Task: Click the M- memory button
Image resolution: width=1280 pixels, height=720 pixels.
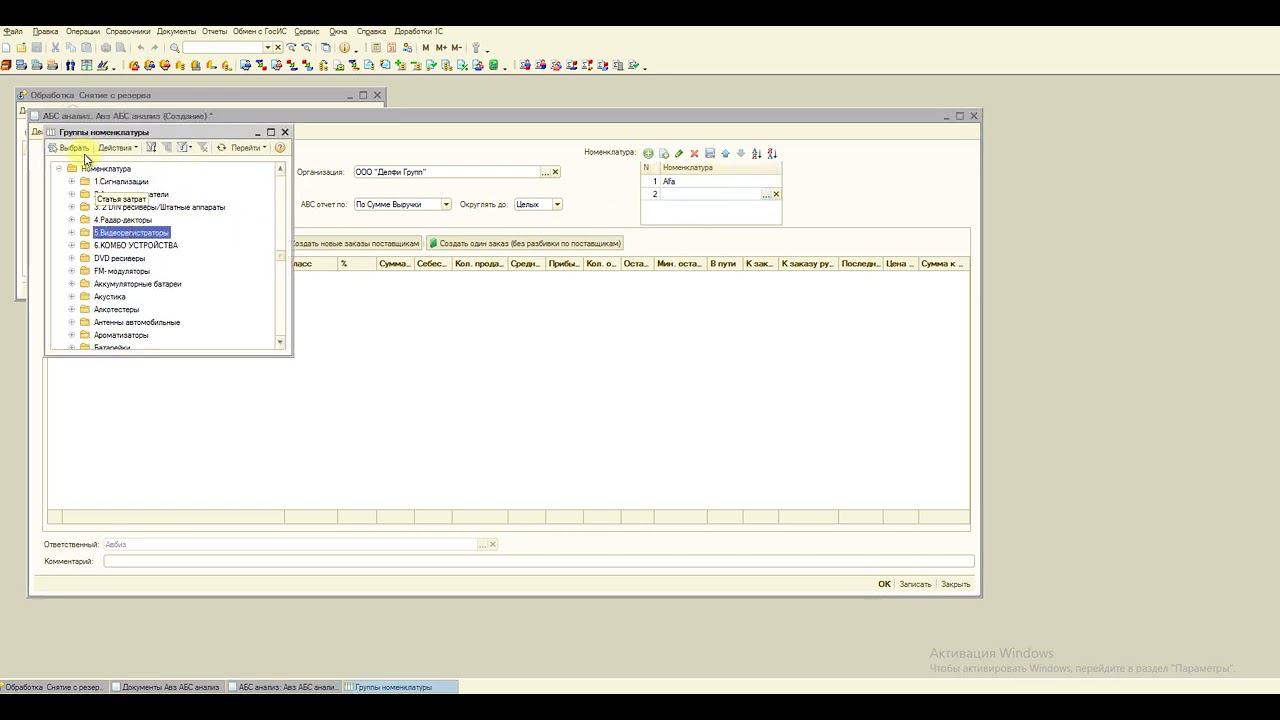Action: 456,47
